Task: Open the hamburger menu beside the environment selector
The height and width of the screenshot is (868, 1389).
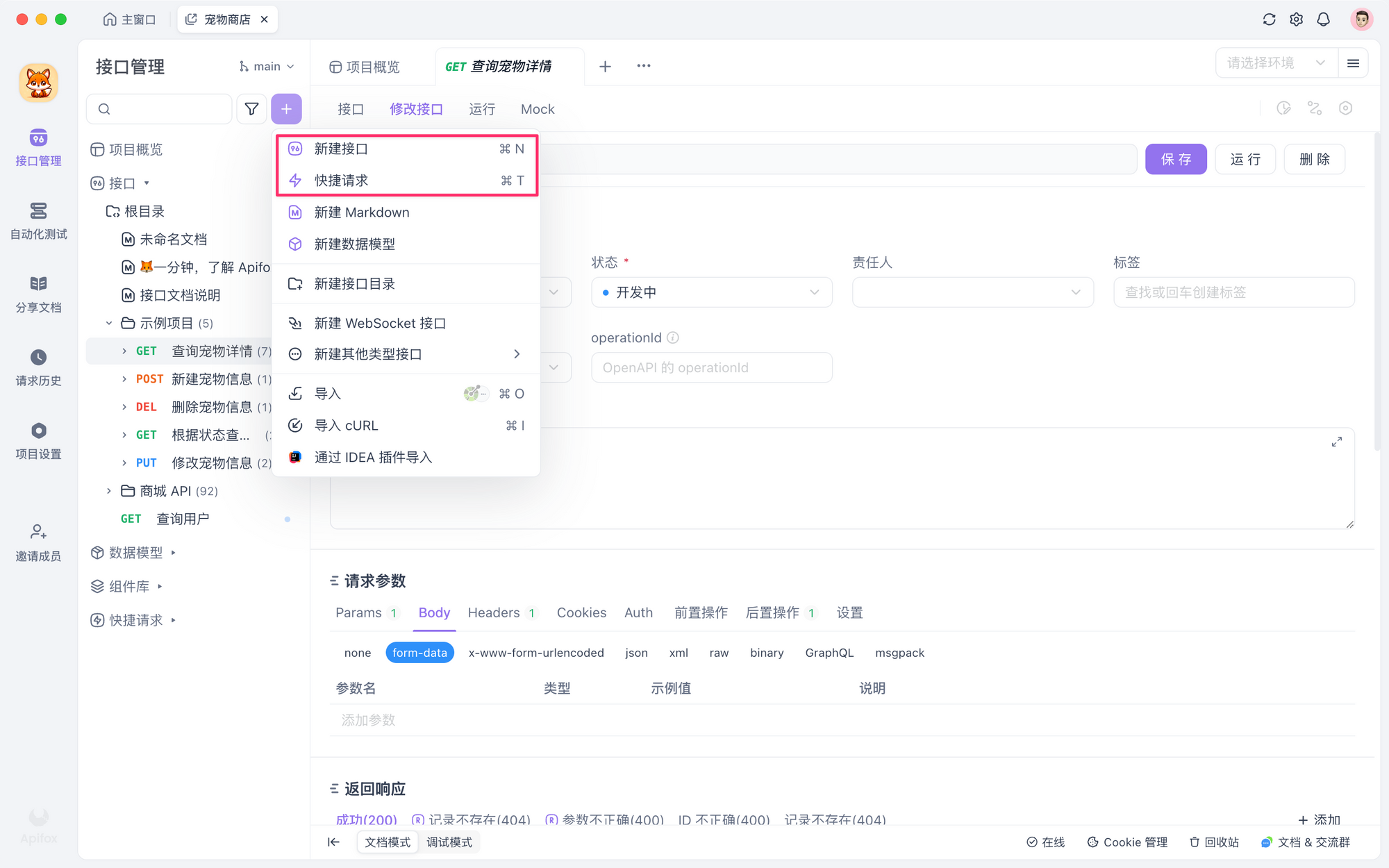Action: 1353,63
